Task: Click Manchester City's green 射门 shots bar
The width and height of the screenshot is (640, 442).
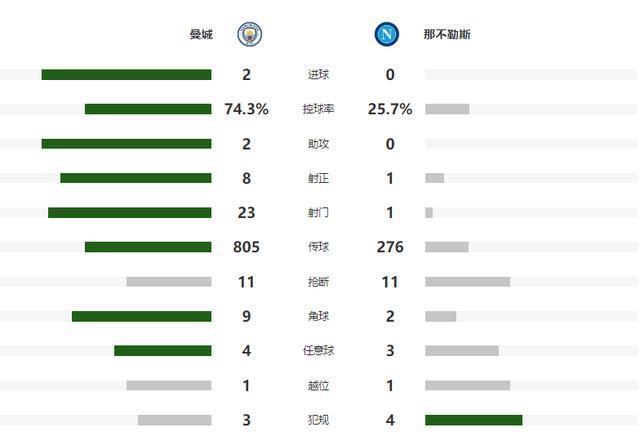Action: [129, 213]
